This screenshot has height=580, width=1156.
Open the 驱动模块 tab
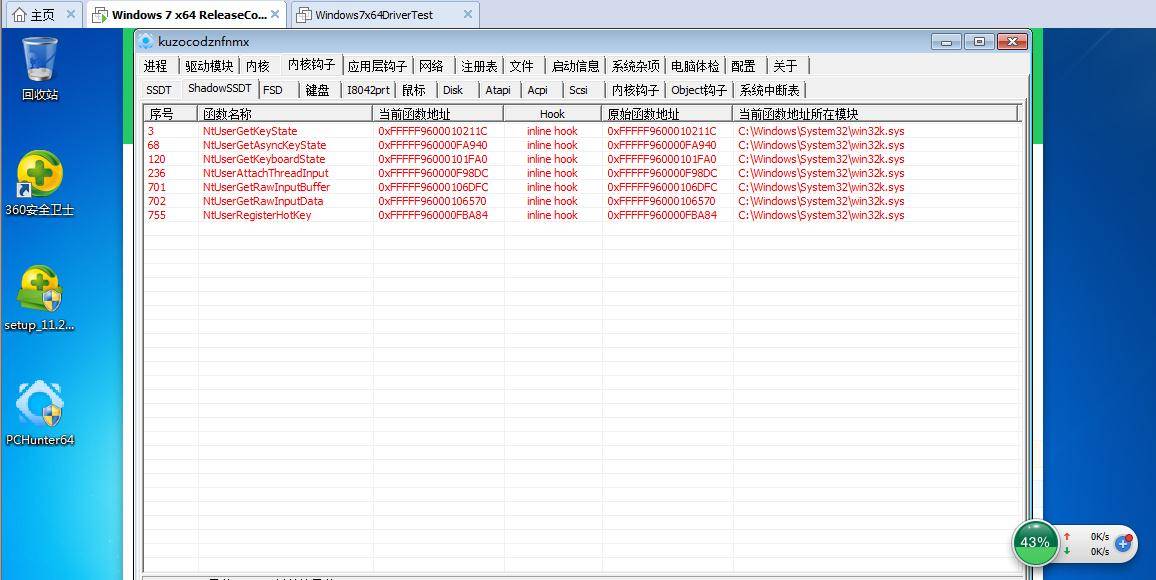point(209,66)
